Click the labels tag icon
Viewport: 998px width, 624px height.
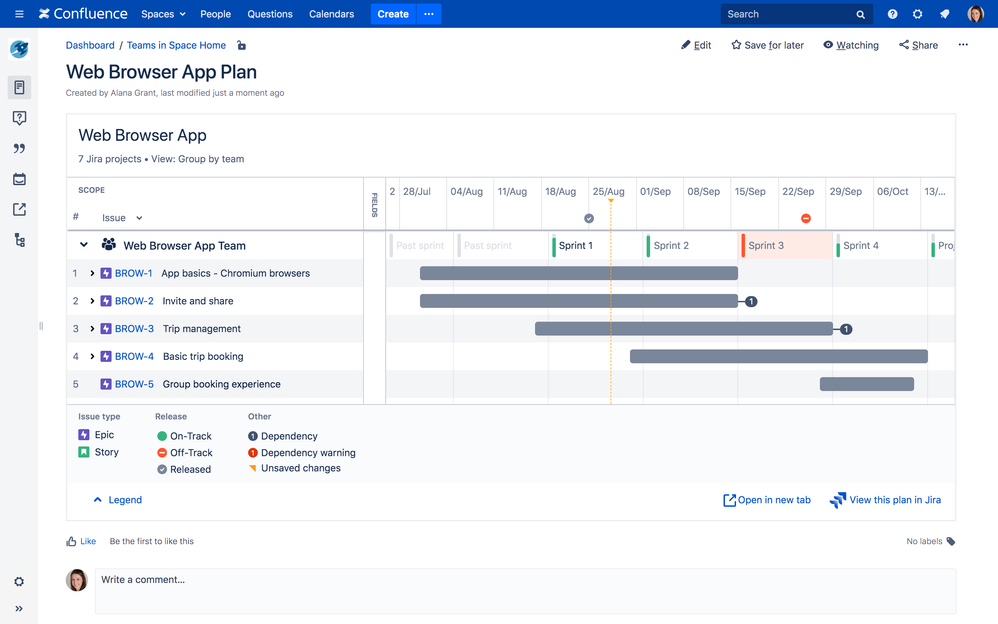pos(951,541)
